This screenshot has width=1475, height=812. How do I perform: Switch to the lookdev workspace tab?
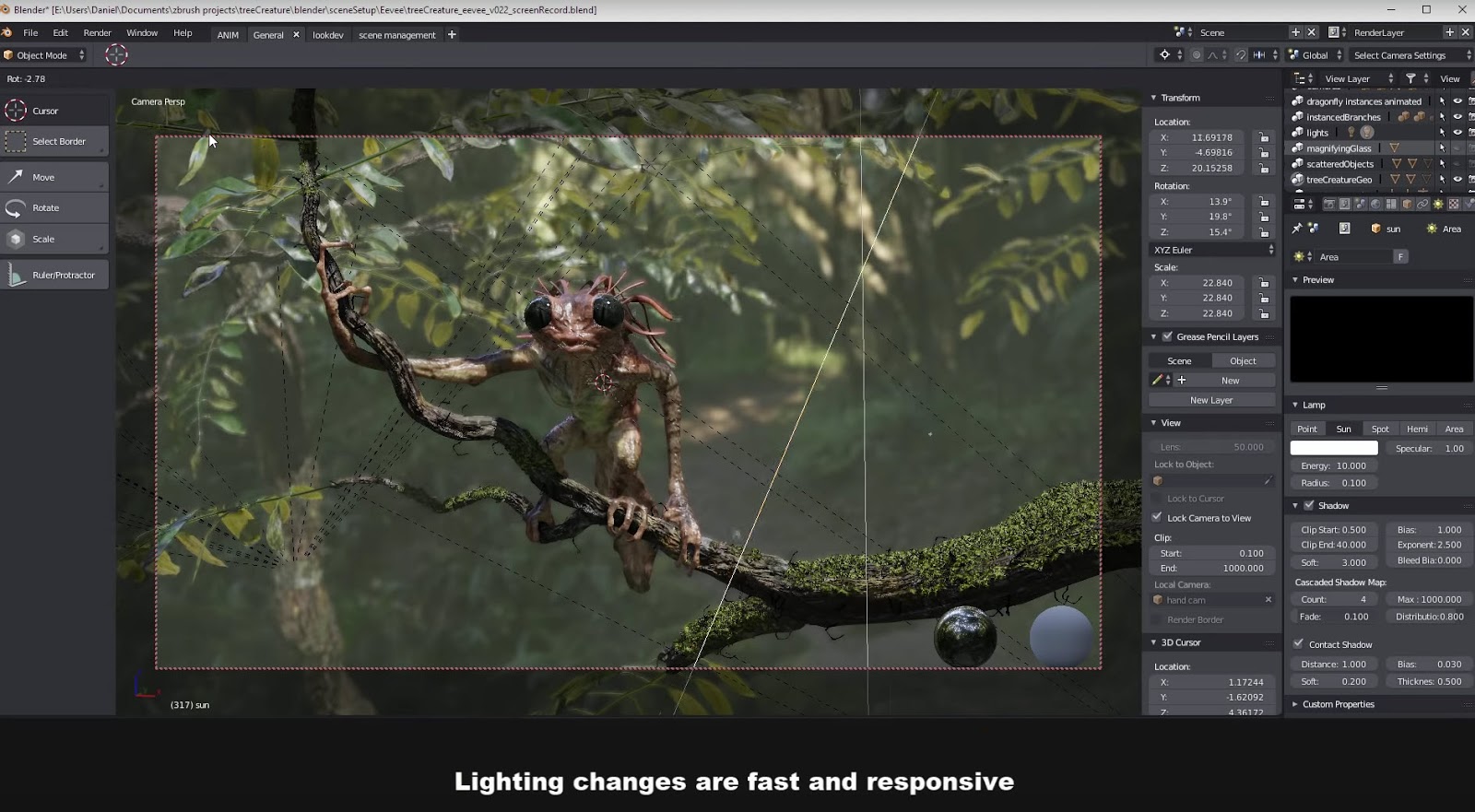[x=328, y=35]
